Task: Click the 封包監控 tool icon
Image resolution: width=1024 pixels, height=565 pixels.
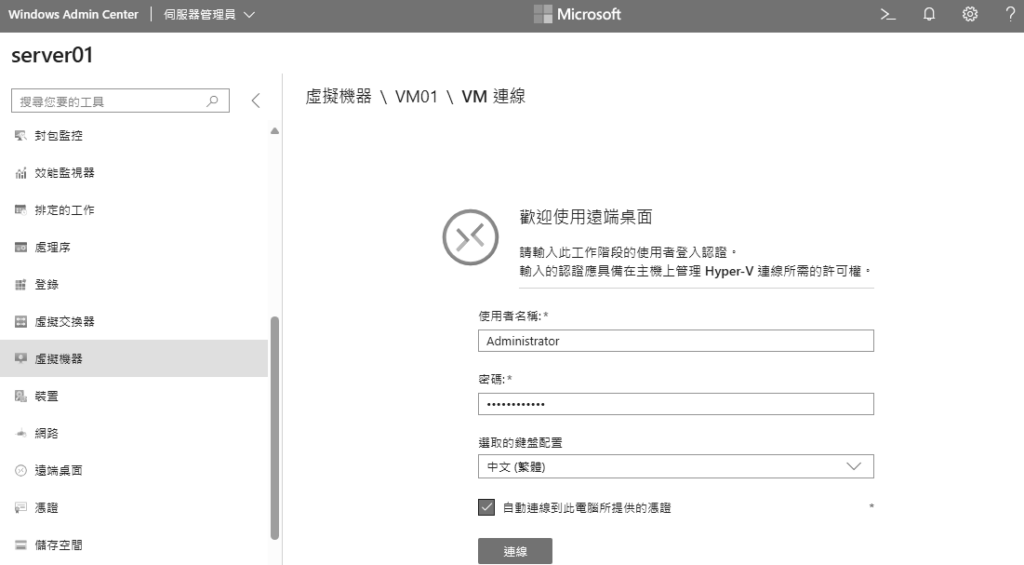Action: 21,136
